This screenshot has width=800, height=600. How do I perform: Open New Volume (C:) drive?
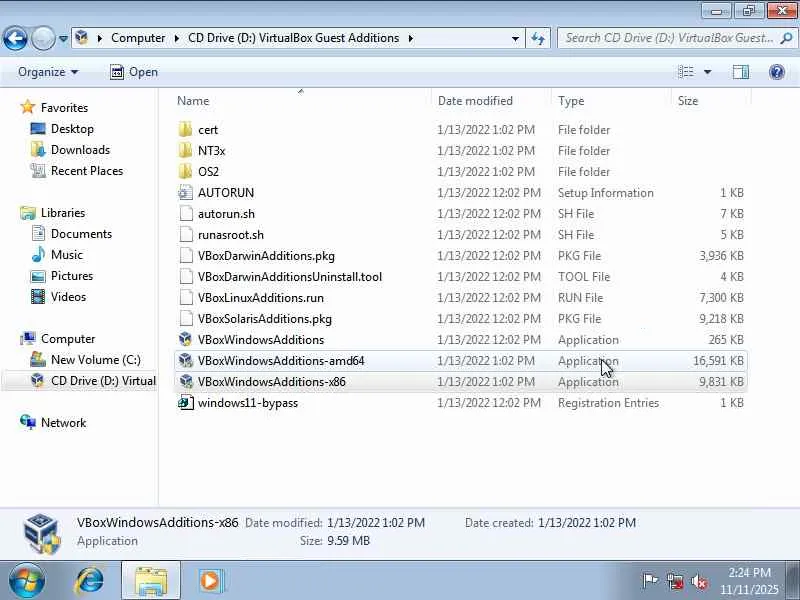95,359
